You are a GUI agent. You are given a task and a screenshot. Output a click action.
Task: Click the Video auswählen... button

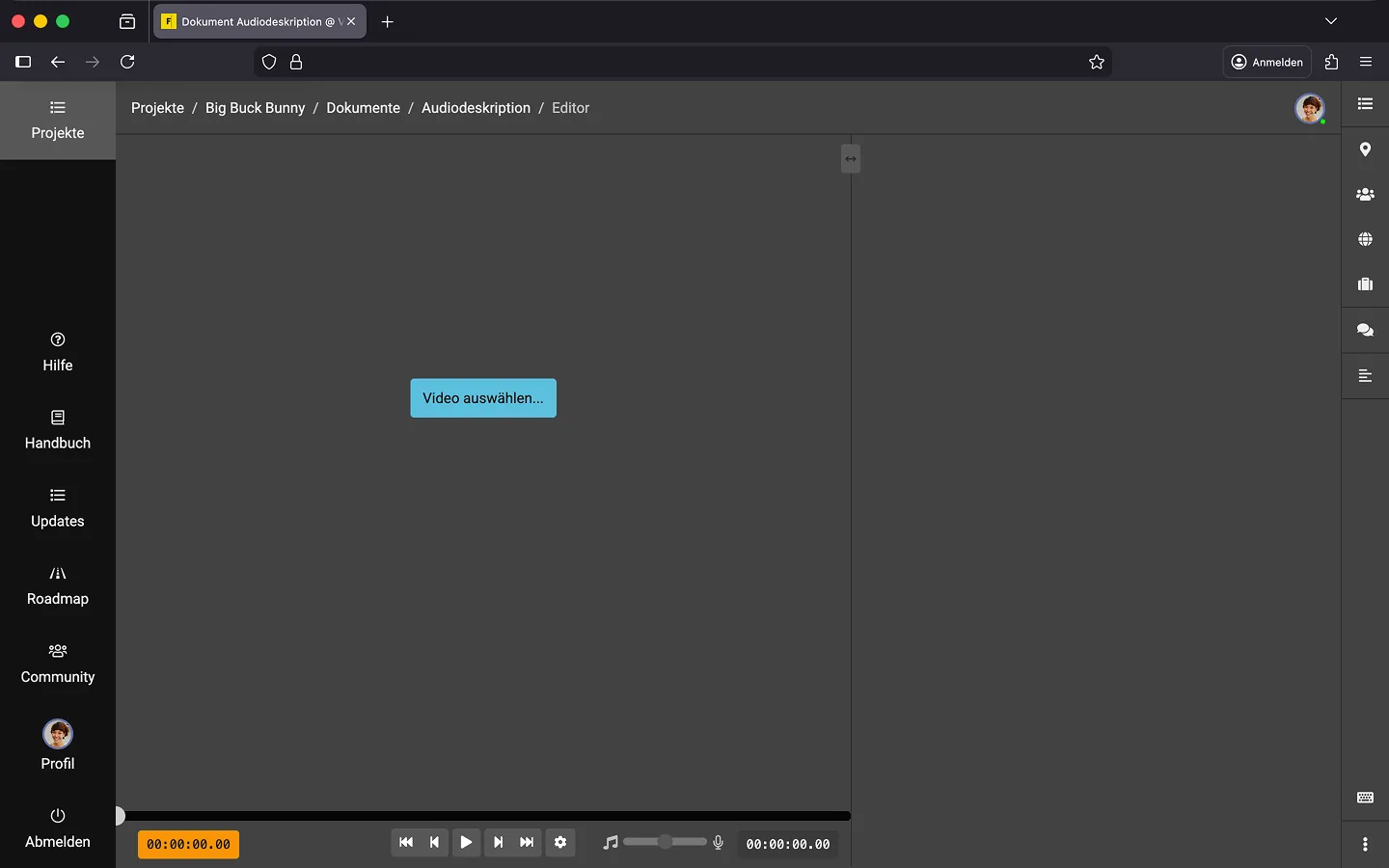pyautogui.click(x=483, y=398)
